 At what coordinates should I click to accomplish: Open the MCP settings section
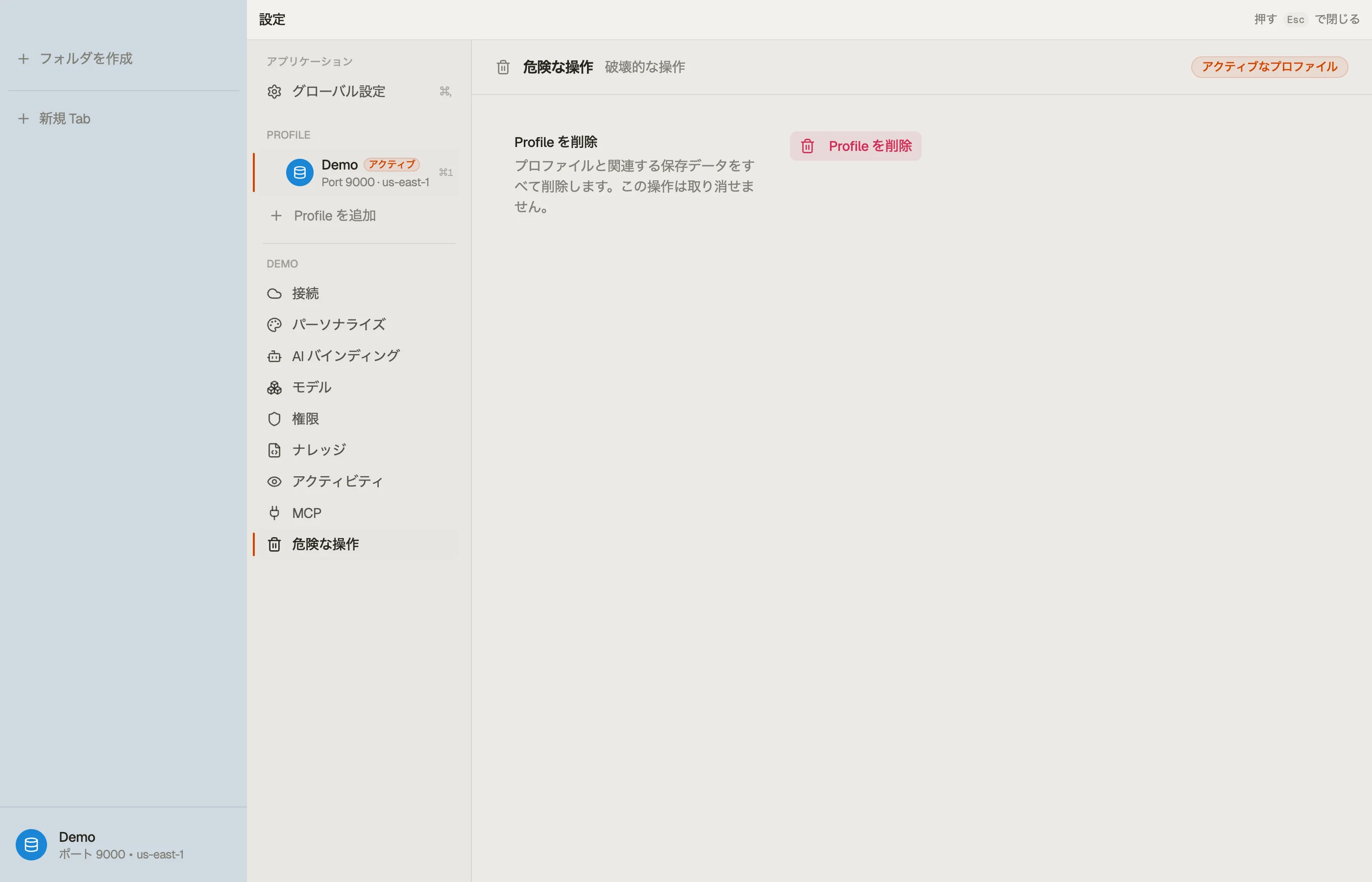pos(359,513)
